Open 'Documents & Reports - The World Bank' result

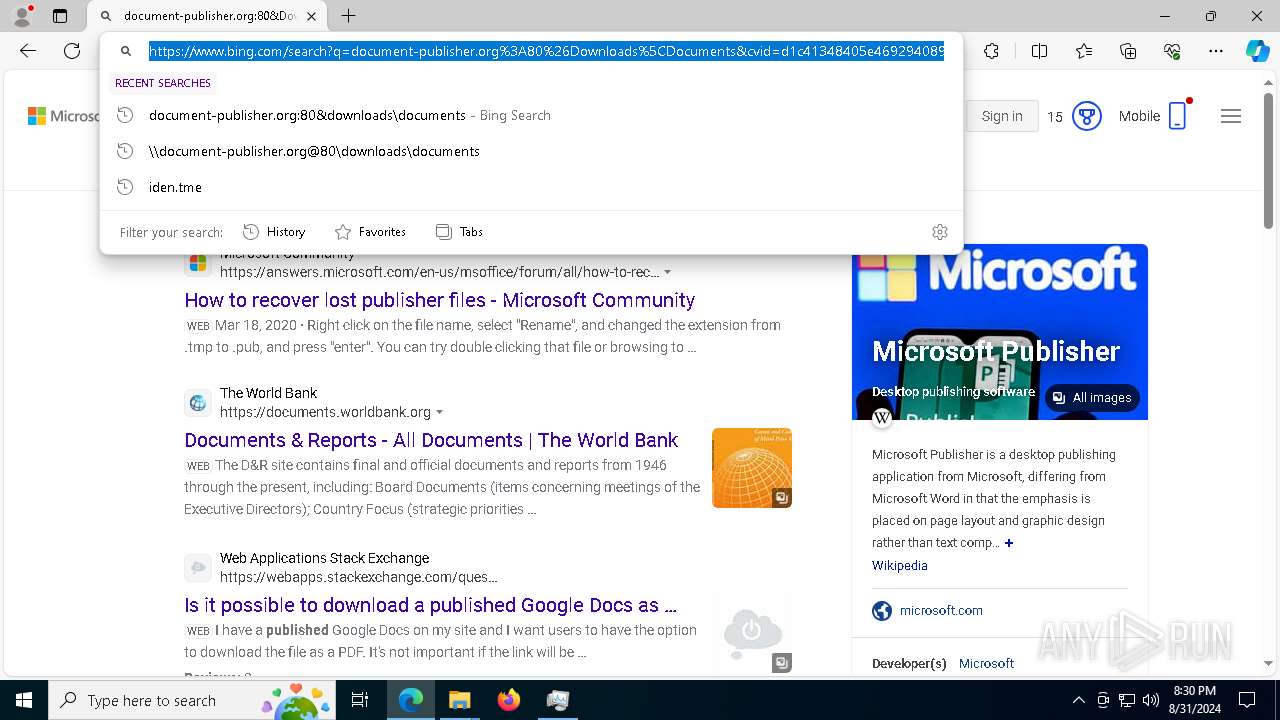pos(431,440)
